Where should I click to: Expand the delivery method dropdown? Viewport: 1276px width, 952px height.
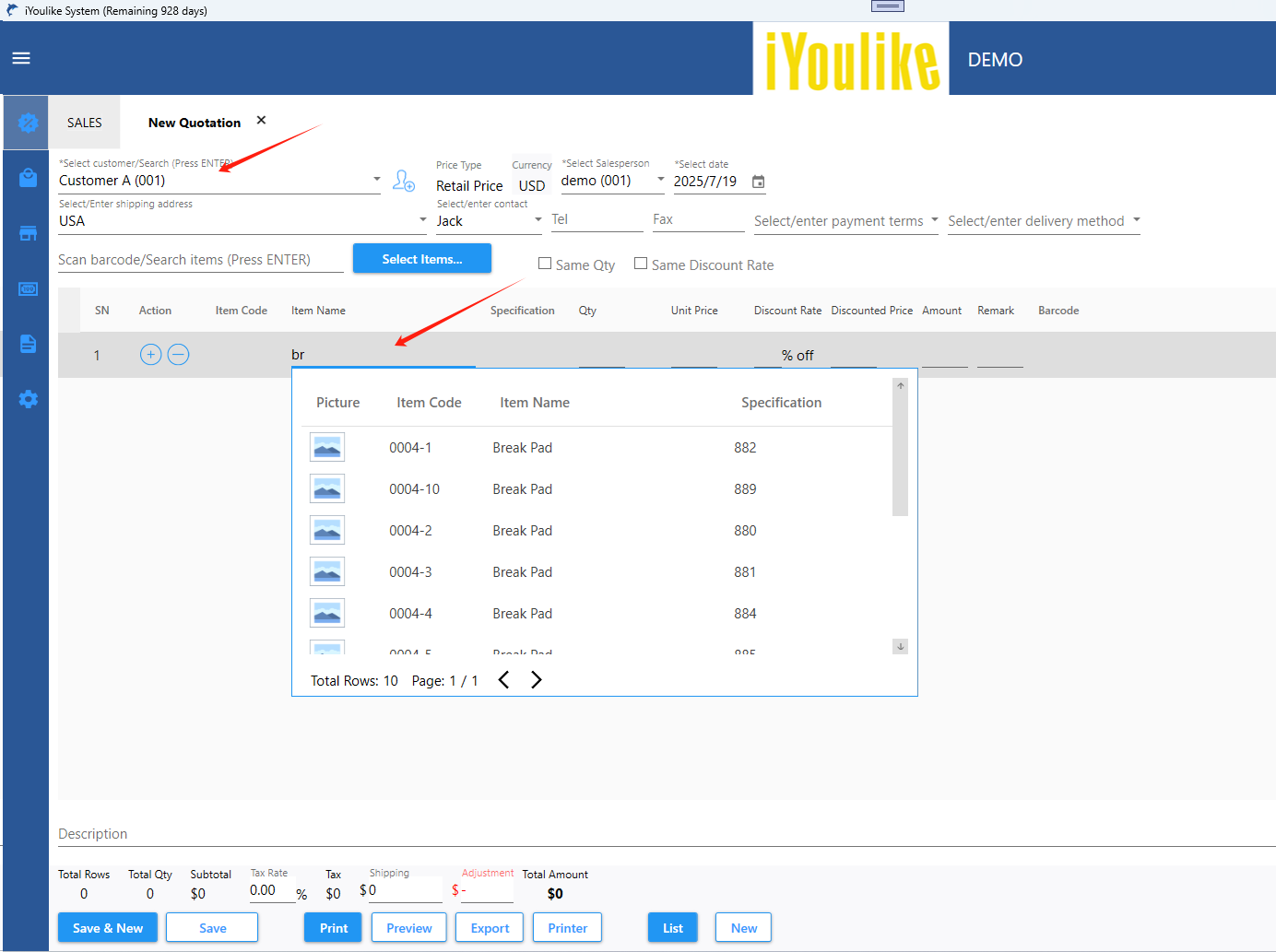(1136, 220)
